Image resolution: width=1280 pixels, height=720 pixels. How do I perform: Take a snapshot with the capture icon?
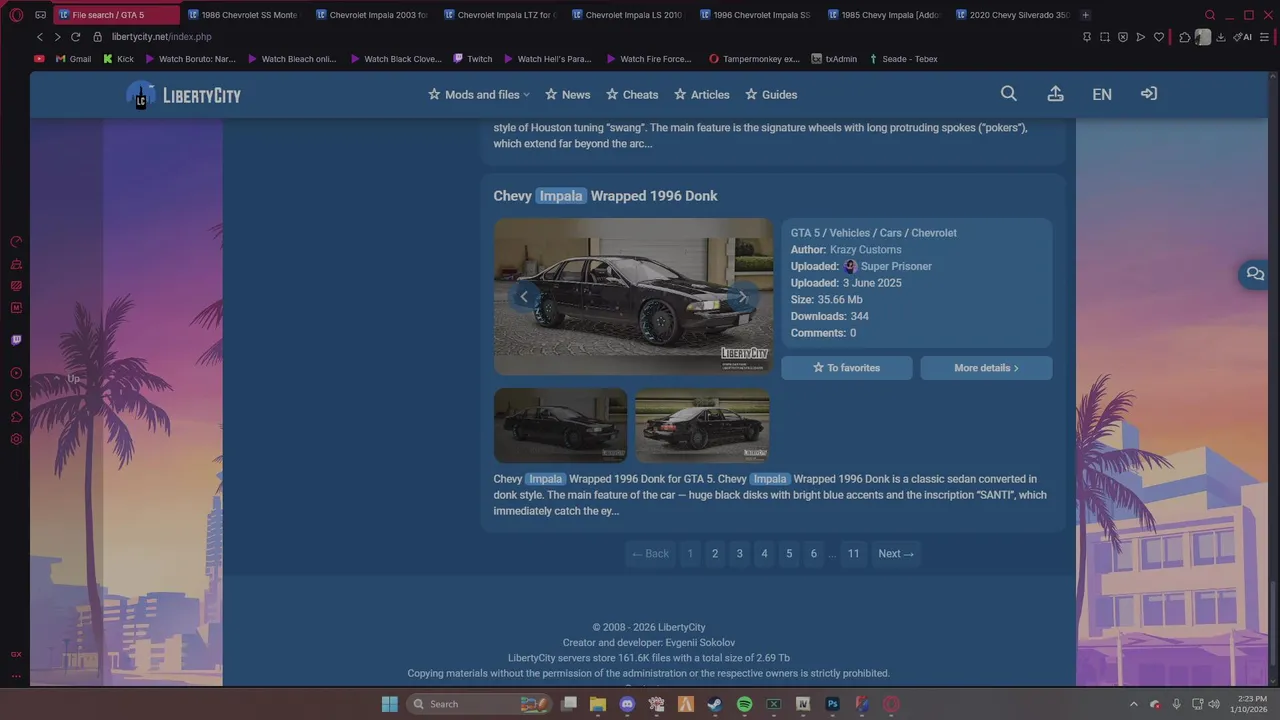[1105, 37]
